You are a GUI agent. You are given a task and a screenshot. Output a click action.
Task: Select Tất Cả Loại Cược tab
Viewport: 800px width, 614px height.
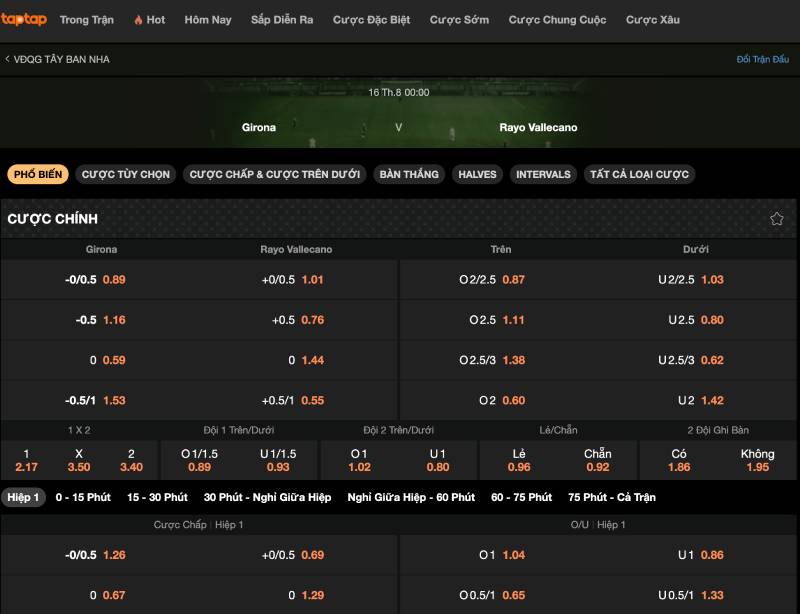(639, 174)
